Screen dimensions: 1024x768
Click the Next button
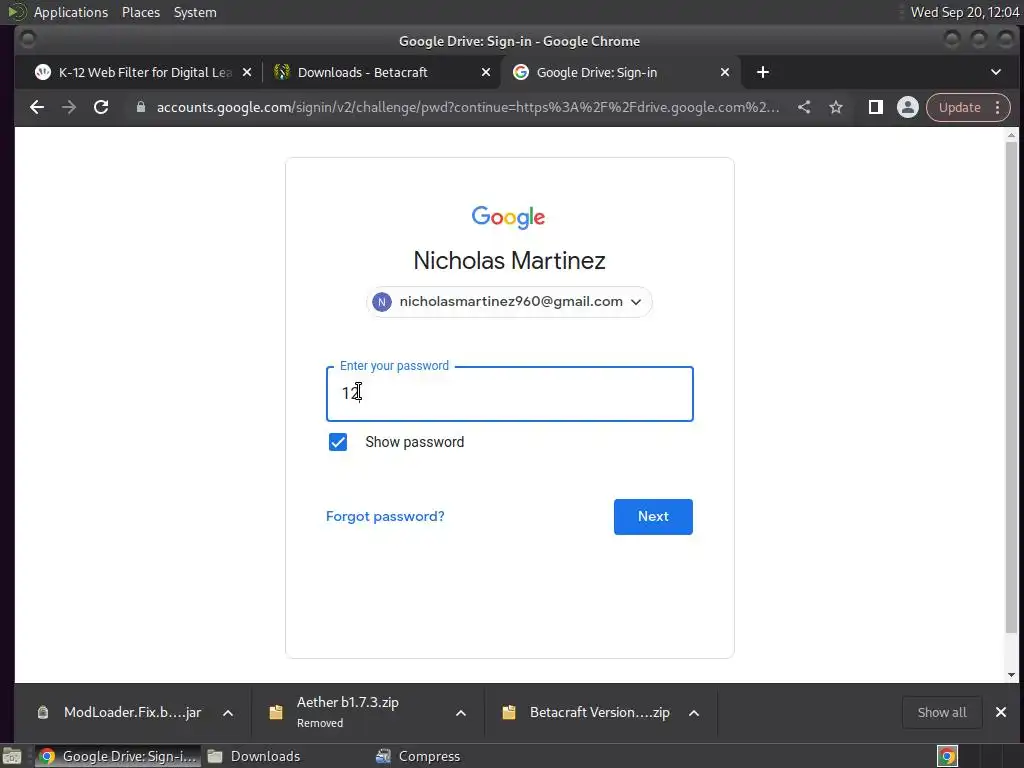[x=653, y=517]
